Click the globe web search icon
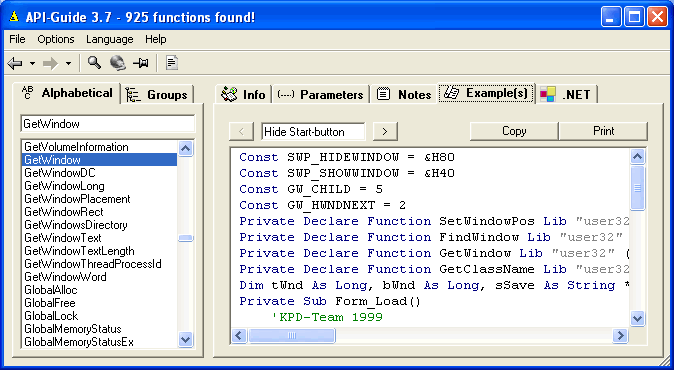This screenshot has height=370, width=674. click(x=117, y=63)
